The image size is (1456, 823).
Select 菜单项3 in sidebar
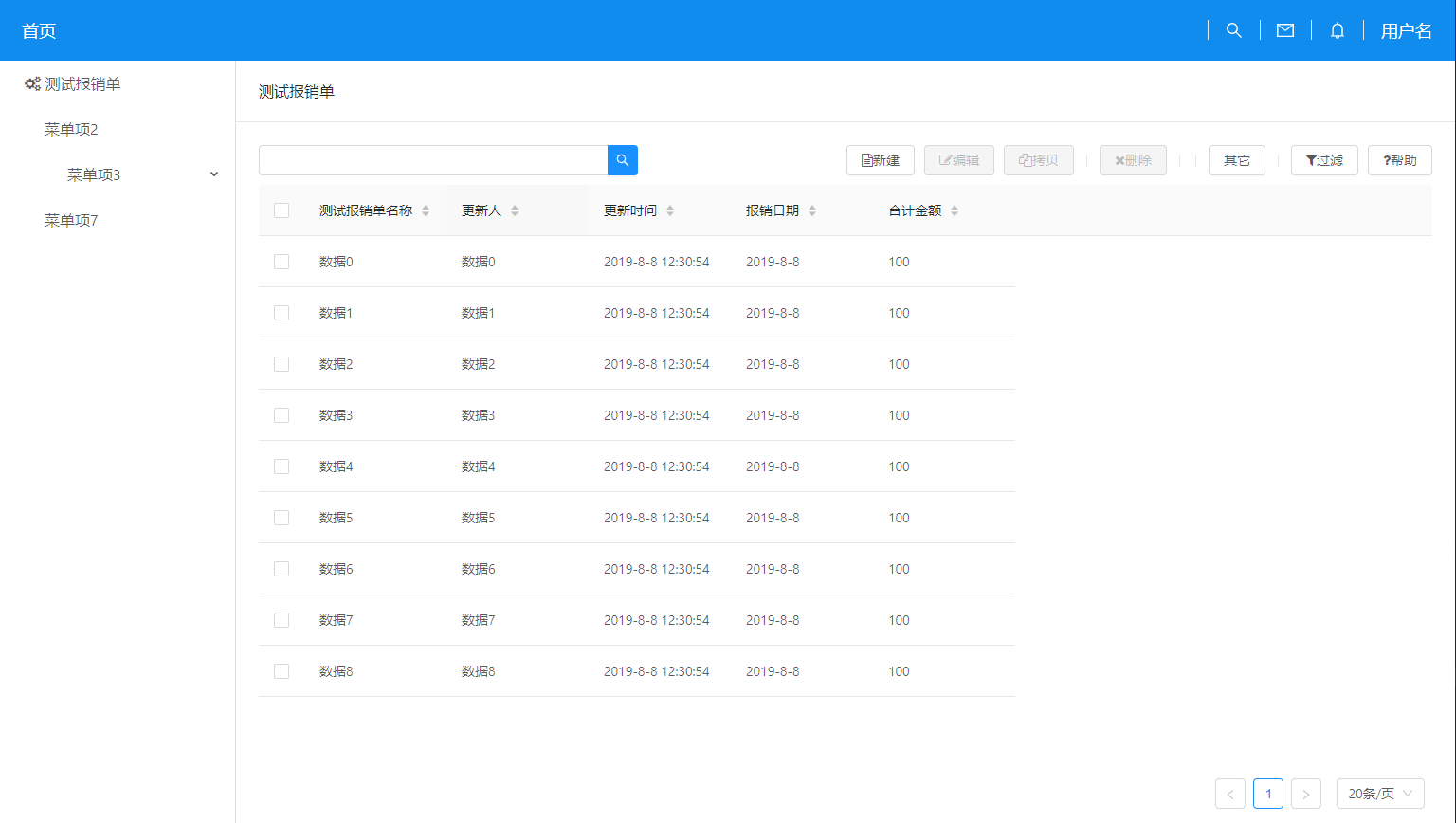coord(94,174)
